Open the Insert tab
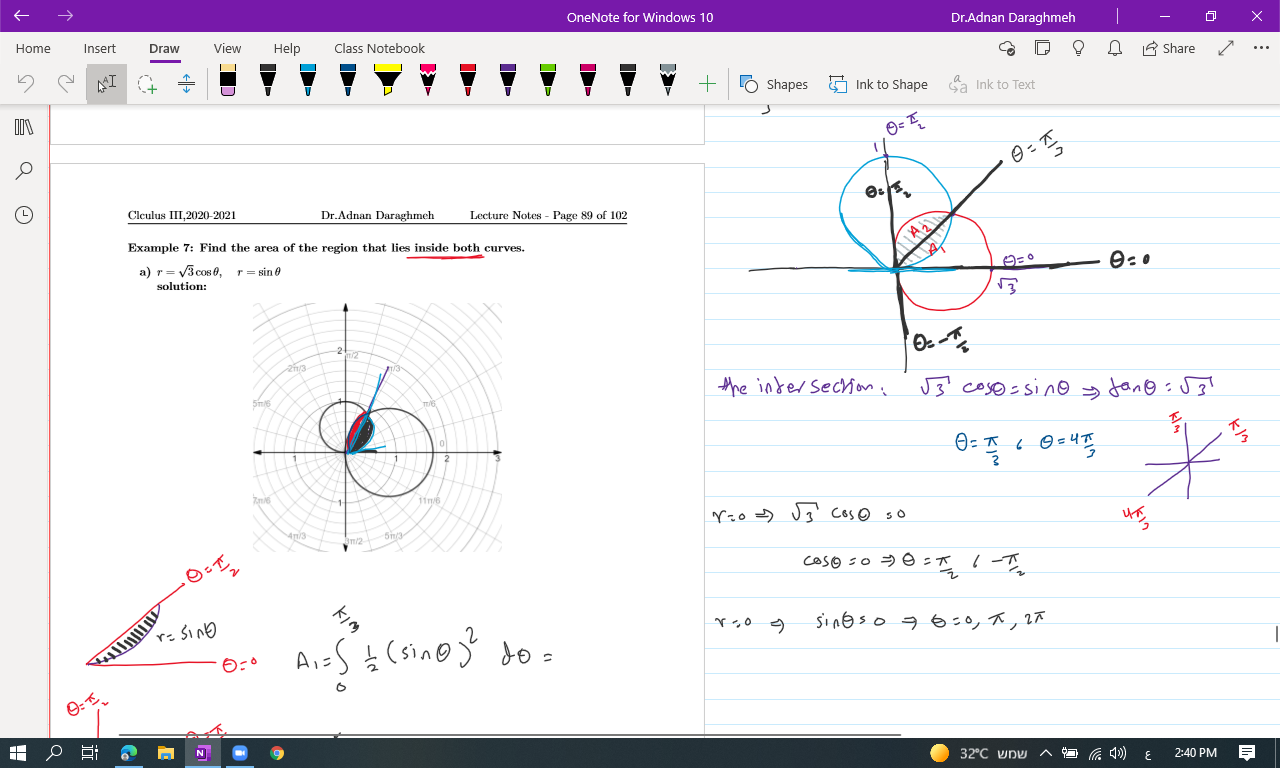The height and width of the screenshot is (768, 1280). tap(100, 48)
